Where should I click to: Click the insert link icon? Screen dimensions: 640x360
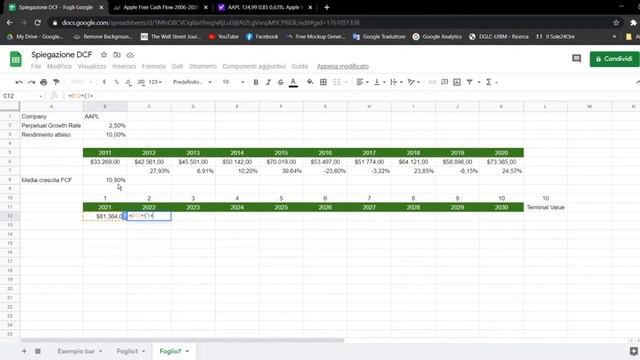coord(432,82)
